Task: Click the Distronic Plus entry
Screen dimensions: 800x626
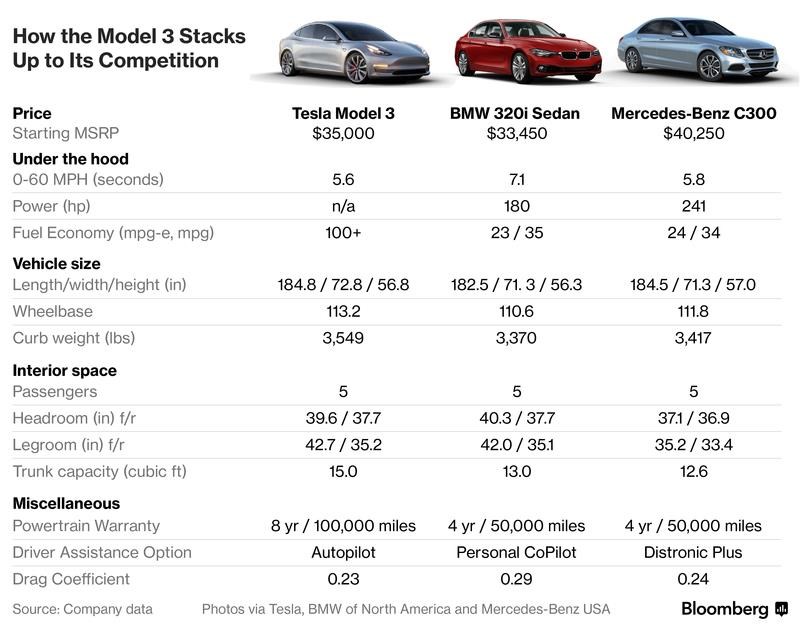Action: pos(693,552)
